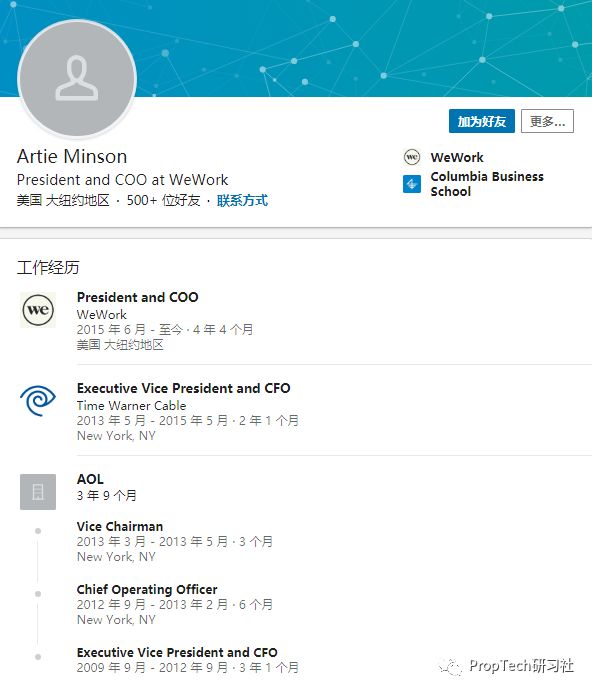Click the Time Warner Cable logo
This screenshot has width=592, height=692.
[x=38, y=401]
